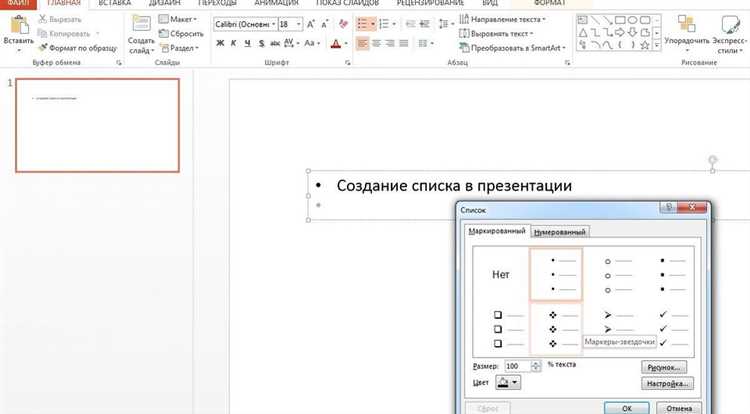Toggle bulleted list button in ribbon
The width and height of the screenshot is (750, 414).
tap(363, 24)
